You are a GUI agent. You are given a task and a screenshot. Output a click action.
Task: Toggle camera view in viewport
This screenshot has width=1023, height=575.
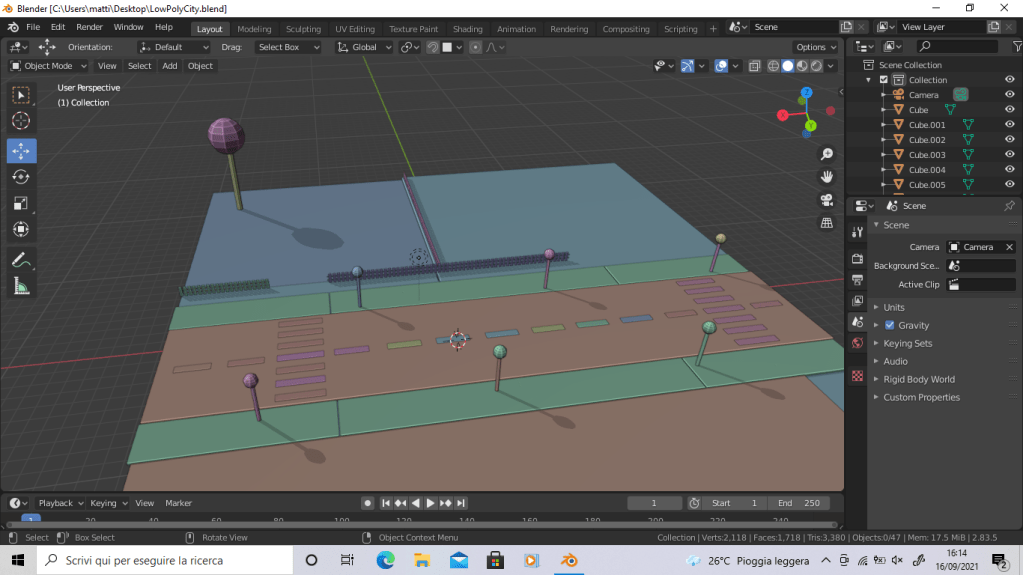pyautogui.click(x=827, y=199)
